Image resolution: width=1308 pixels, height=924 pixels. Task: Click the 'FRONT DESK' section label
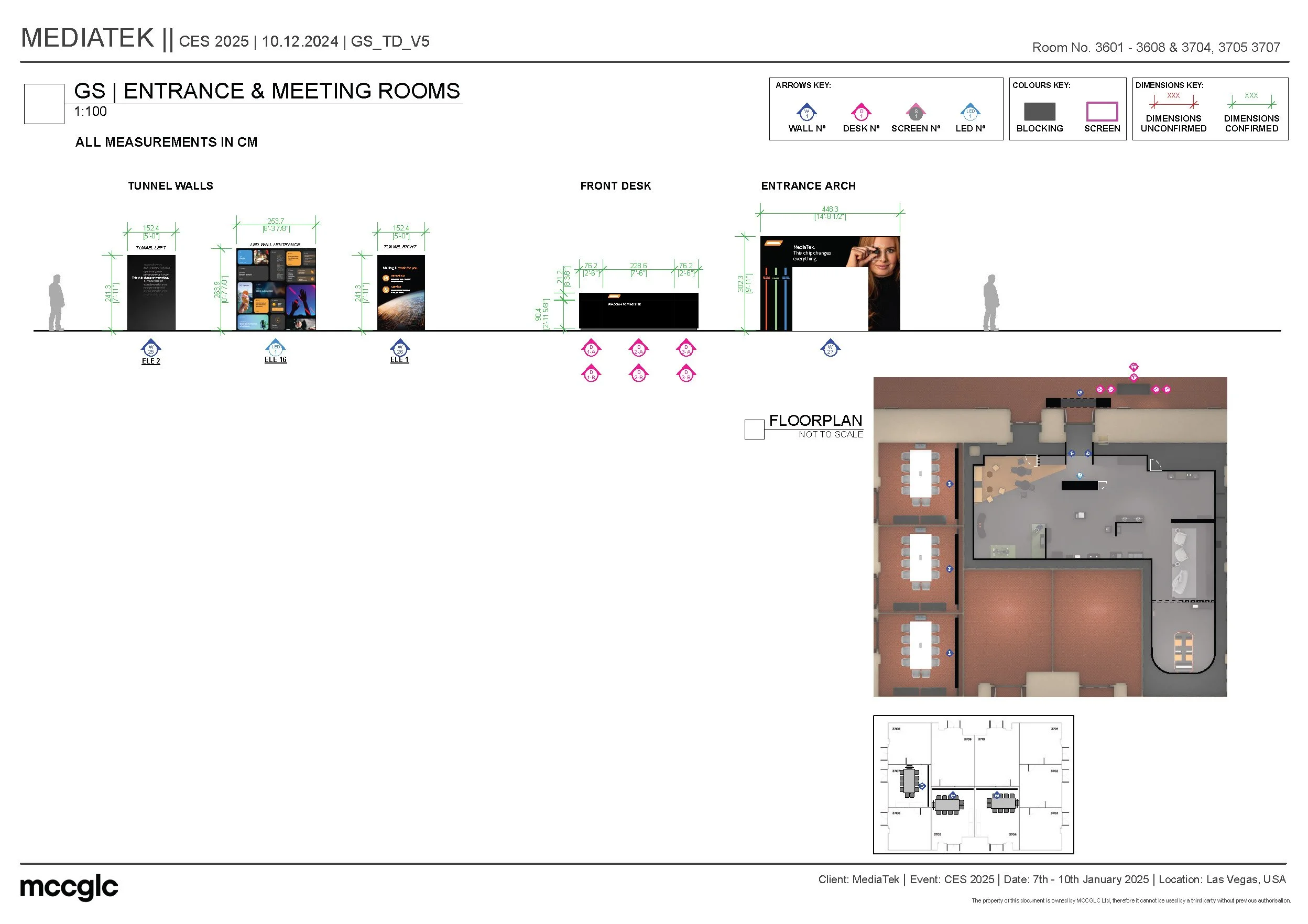[615, 186]
